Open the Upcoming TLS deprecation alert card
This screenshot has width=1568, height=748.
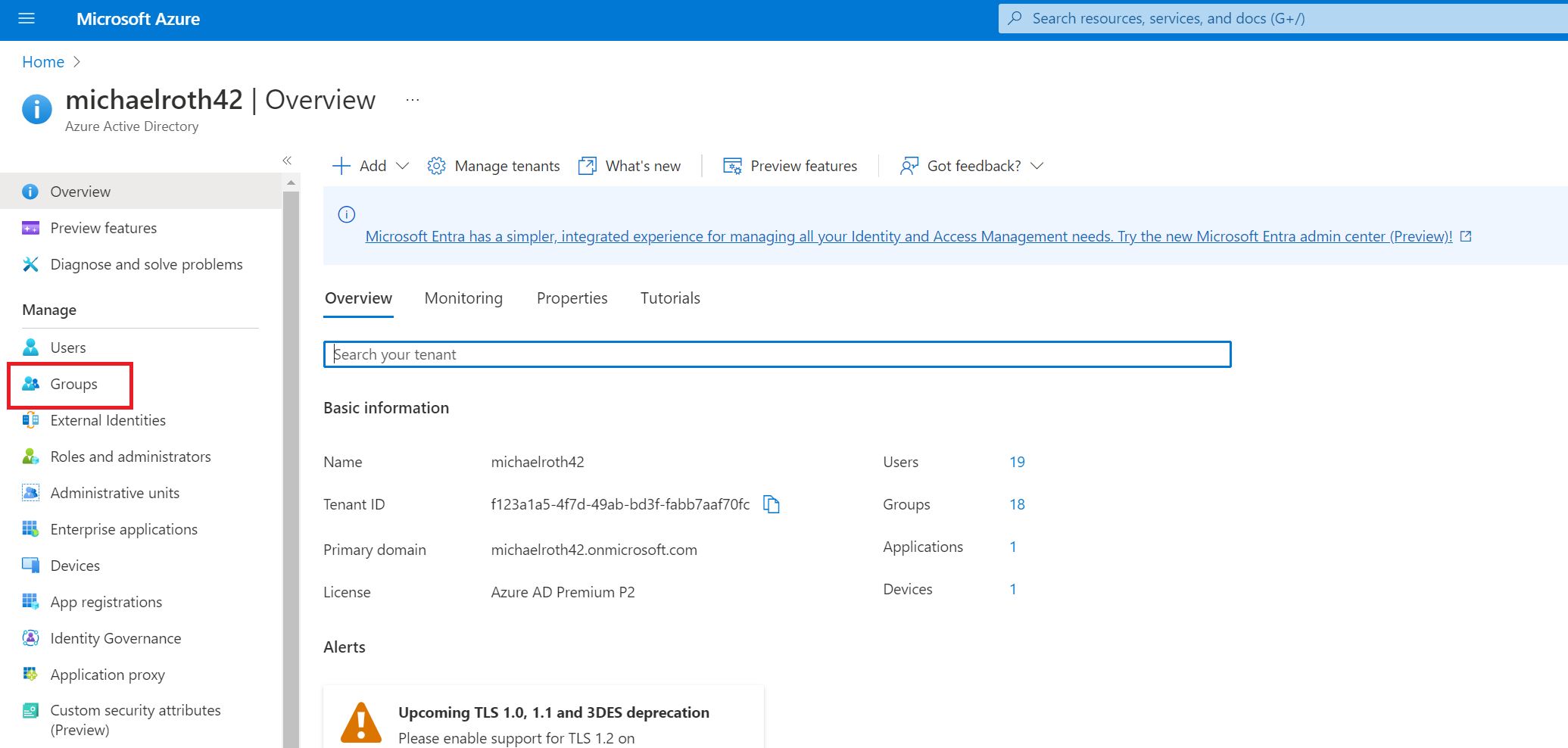click(544, 717)
